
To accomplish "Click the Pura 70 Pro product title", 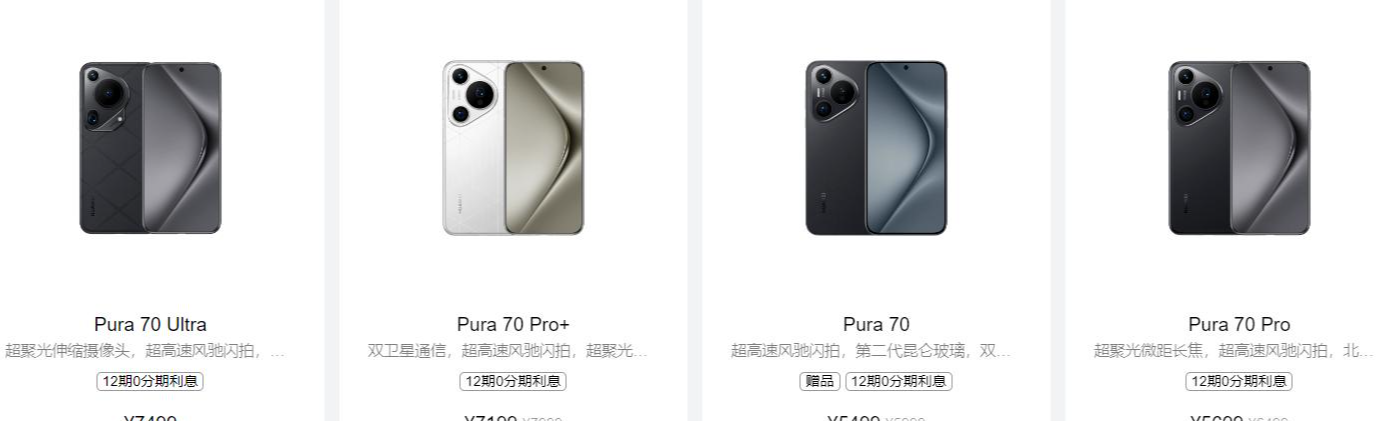I will (x=1239, y=325).
